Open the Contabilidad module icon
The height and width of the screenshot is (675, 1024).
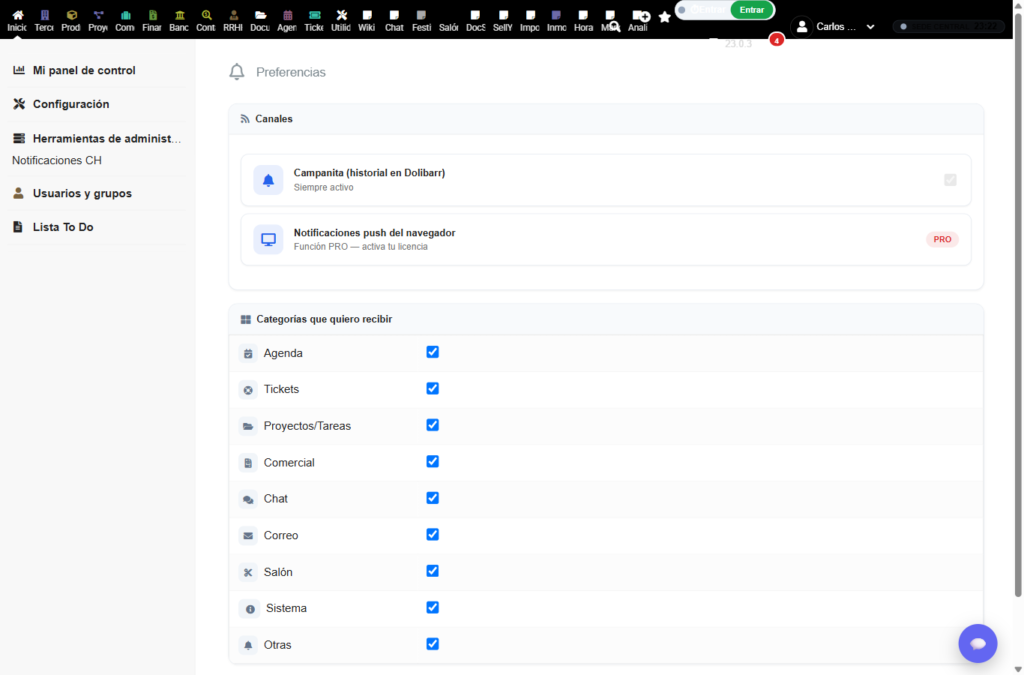(x=206, y=15)
